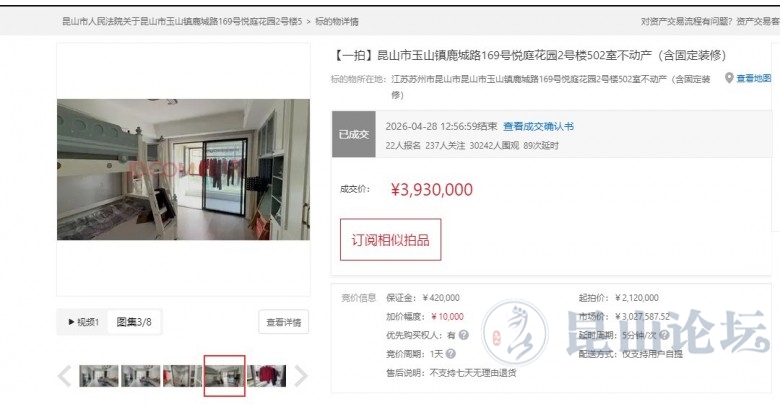Open the help icon beside 优先购买权人
Viewport: 780px width, 407px height.
tap(464, 335)
